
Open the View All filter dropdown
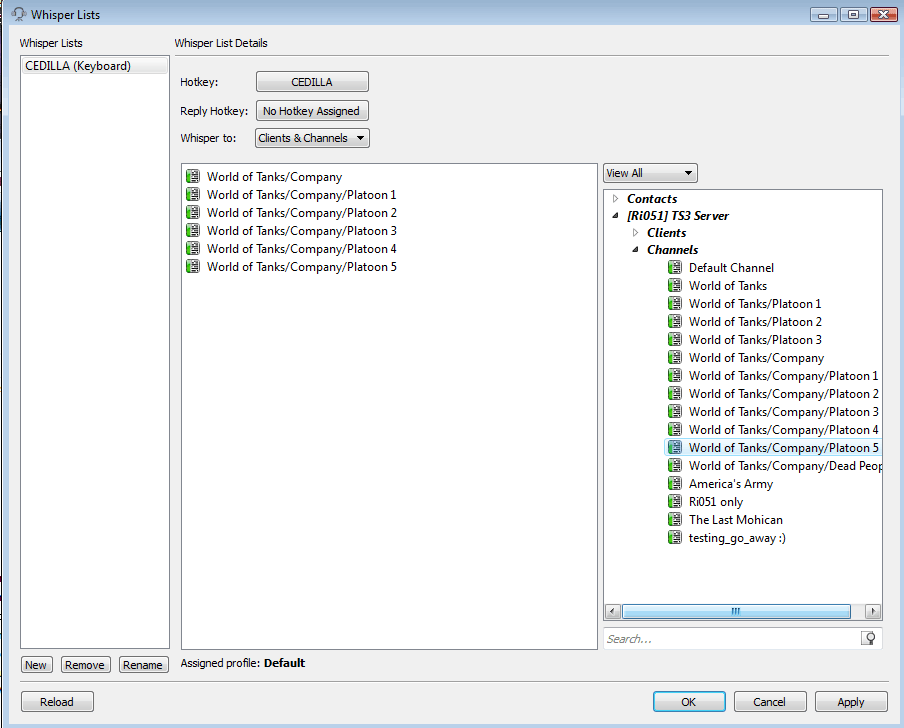coord(650,173)
